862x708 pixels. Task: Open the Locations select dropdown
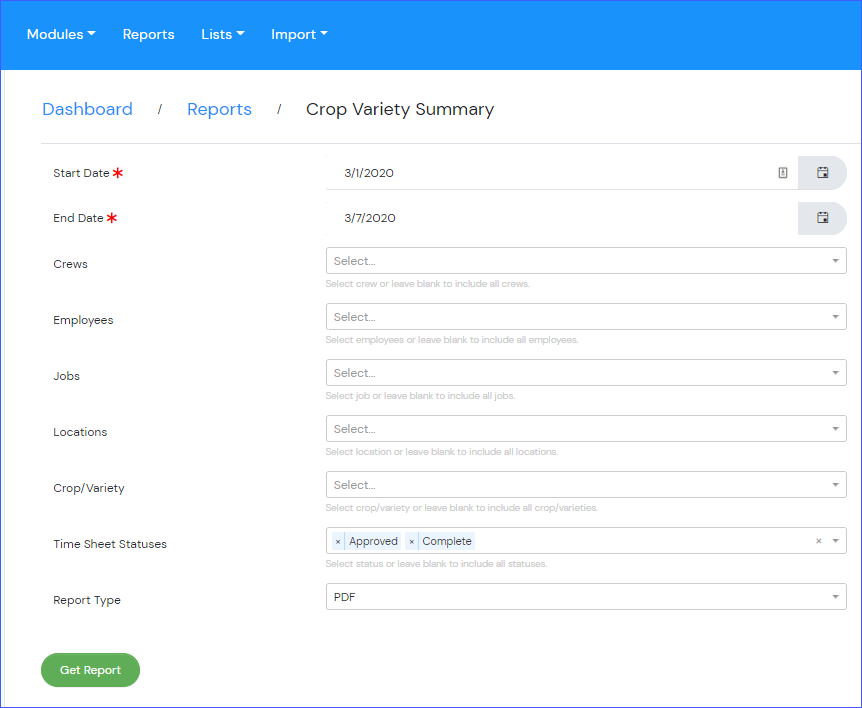click(586, 429)
